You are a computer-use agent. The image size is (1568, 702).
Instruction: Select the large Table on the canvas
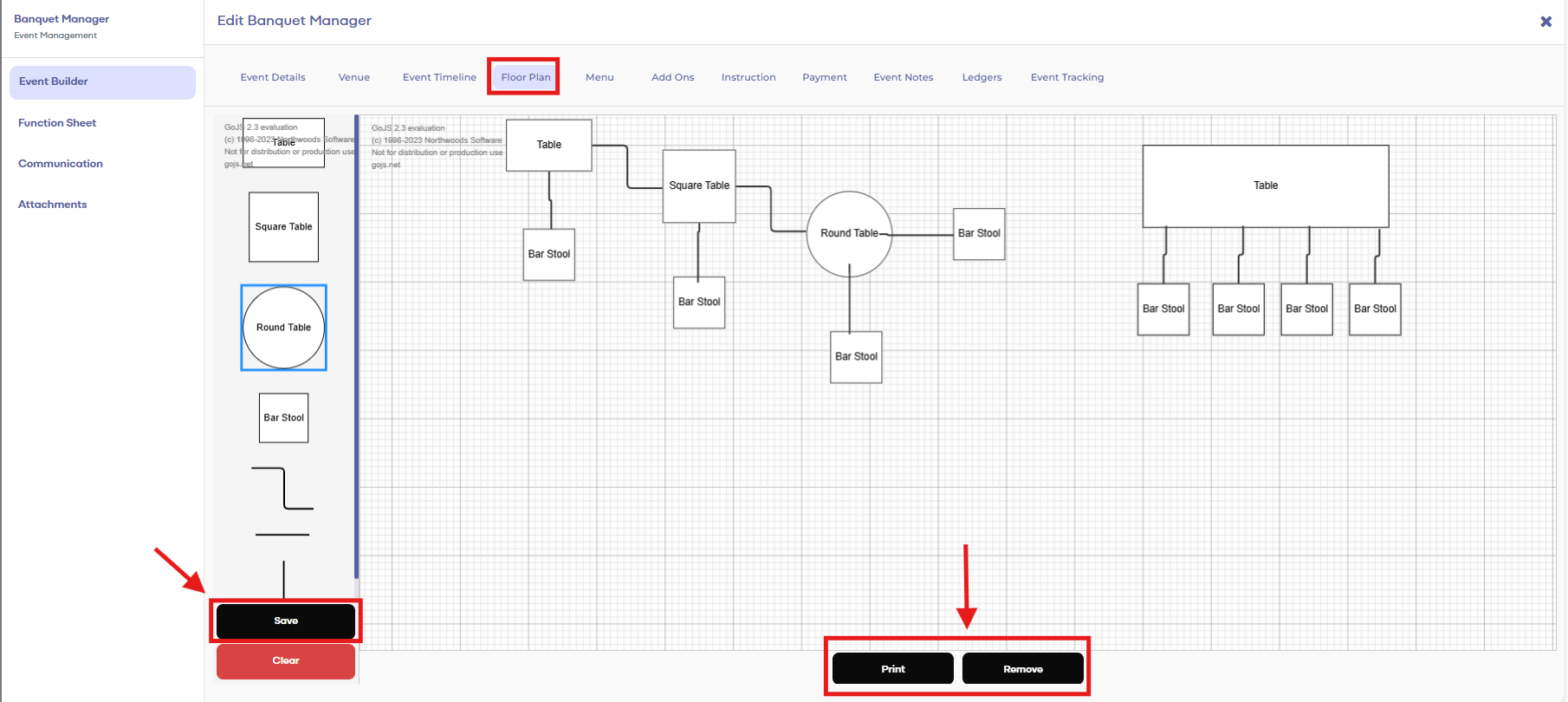(1265, 186)
